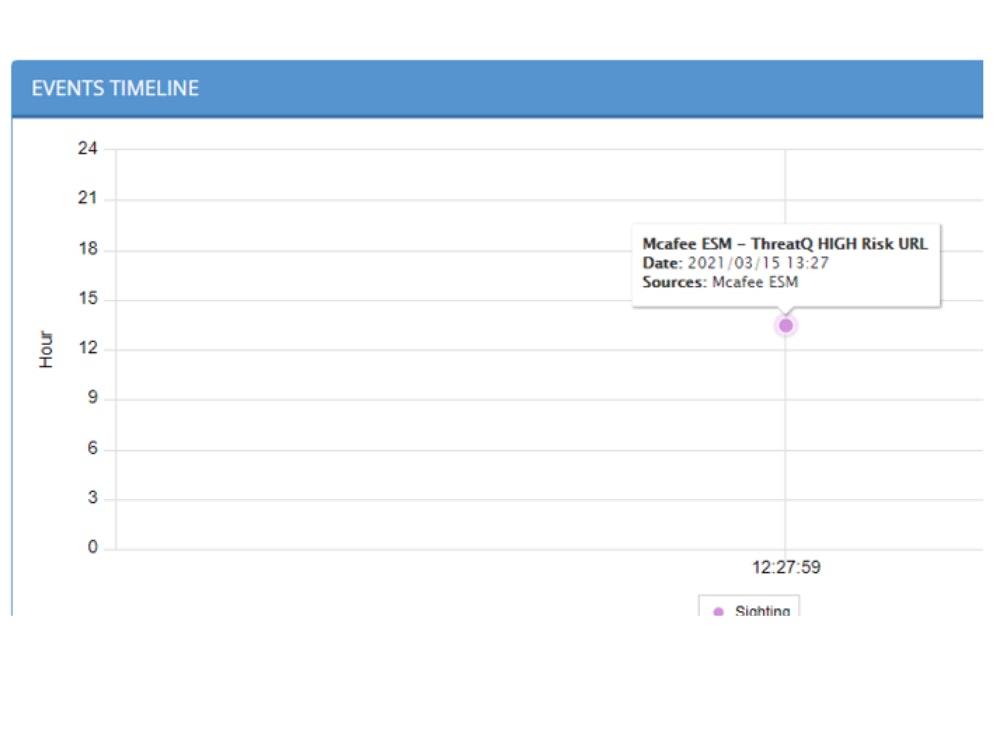Screen dimensions: 1000x750
Task: Click the 9 label on y-axis
Action: pyautogui.click(x=92, y=399)
